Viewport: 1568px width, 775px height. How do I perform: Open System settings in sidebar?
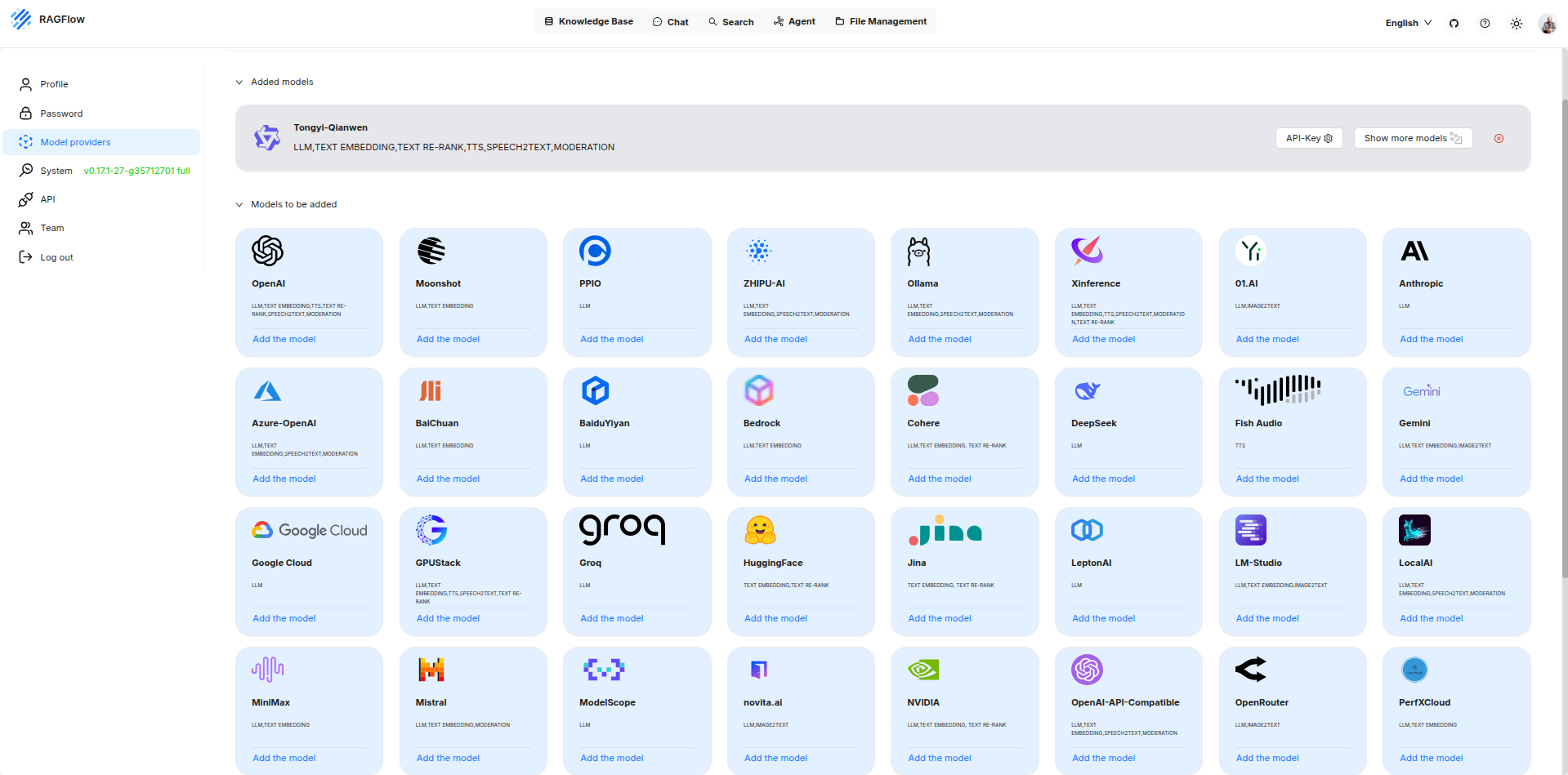(x=101, y=171)
